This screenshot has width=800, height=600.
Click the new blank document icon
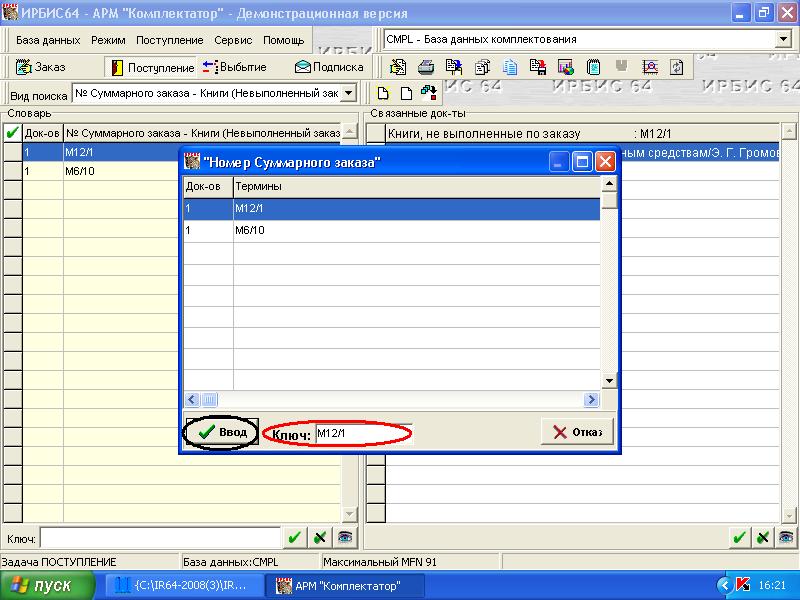[x=406, y=93]
